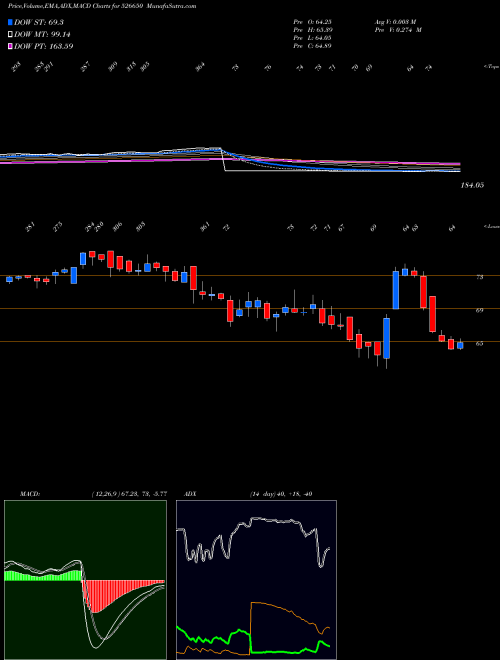Screen dimensions: 500x660
Task: Click the blue DOW ST legend swatch
Action: (10, 22)
